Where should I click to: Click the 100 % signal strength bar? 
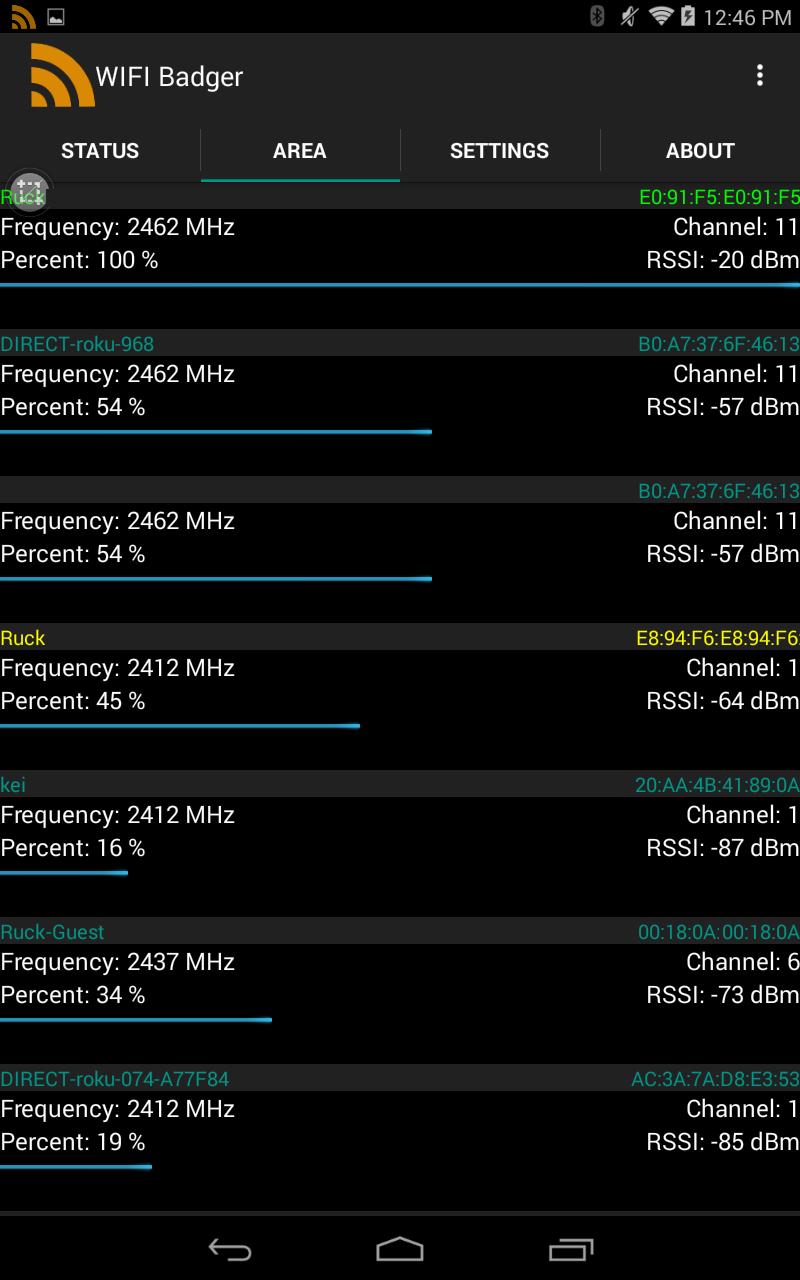tap(400, 285)
